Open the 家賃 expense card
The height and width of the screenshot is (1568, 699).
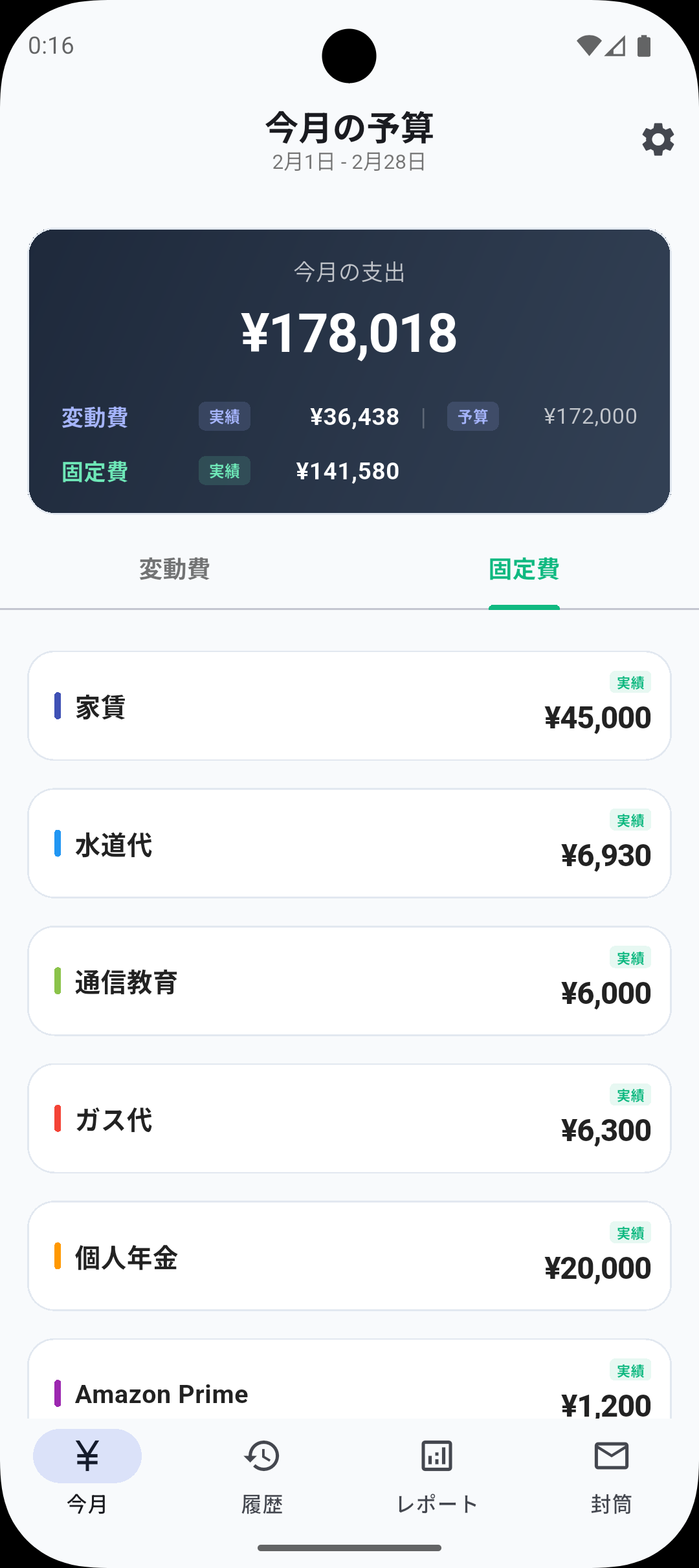[x=349, y=706]
